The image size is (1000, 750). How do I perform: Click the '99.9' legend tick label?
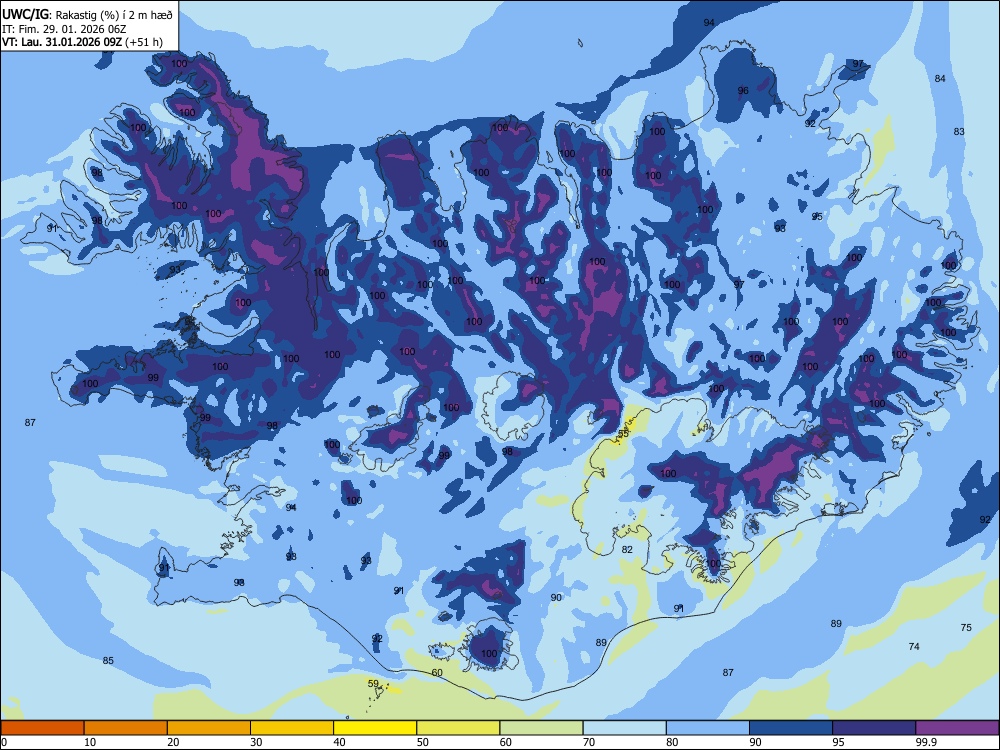pos(925,742)
